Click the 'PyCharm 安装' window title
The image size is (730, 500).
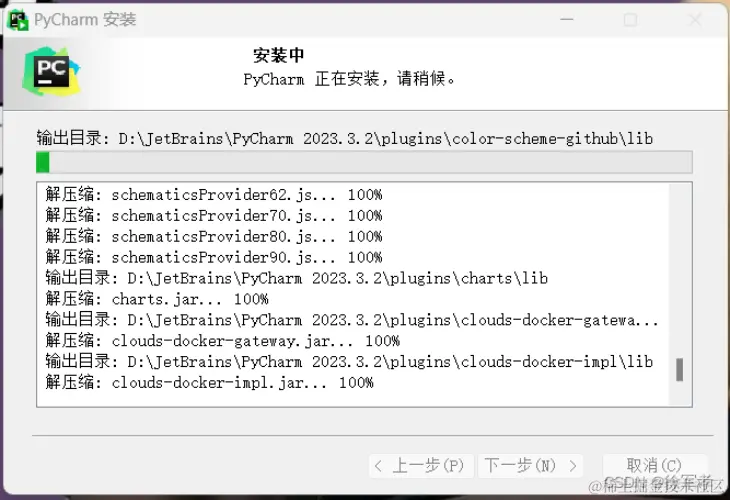pyautogui.click(x=85, y=20)
